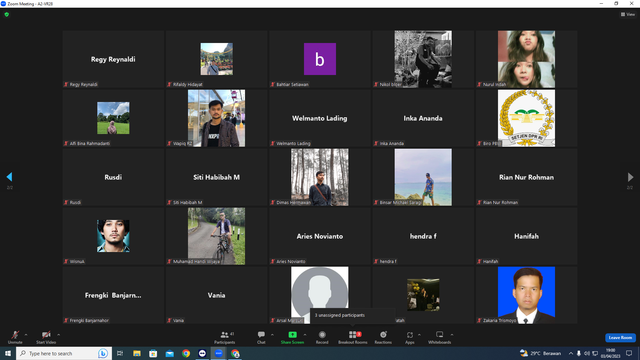640x360 pixels.
Task: Click the name 'Rian Nur Rohman' in tile
Action: tap(527, 177)
